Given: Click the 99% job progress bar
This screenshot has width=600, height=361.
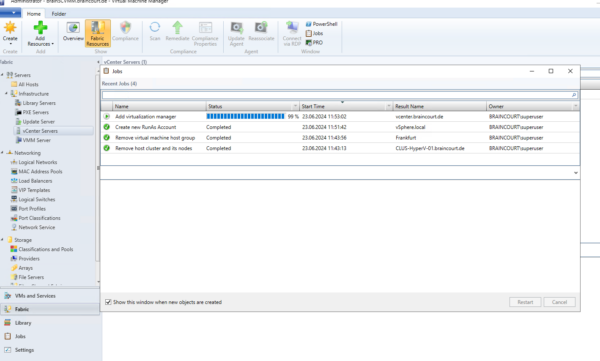Looking at the screenshot, I should click(x=245, y=116).
